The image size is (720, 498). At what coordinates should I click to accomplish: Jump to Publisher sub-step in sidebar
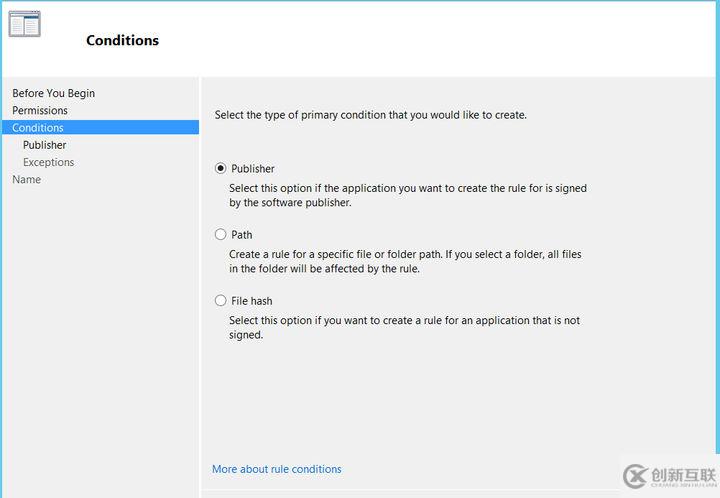tap(45, 145)
